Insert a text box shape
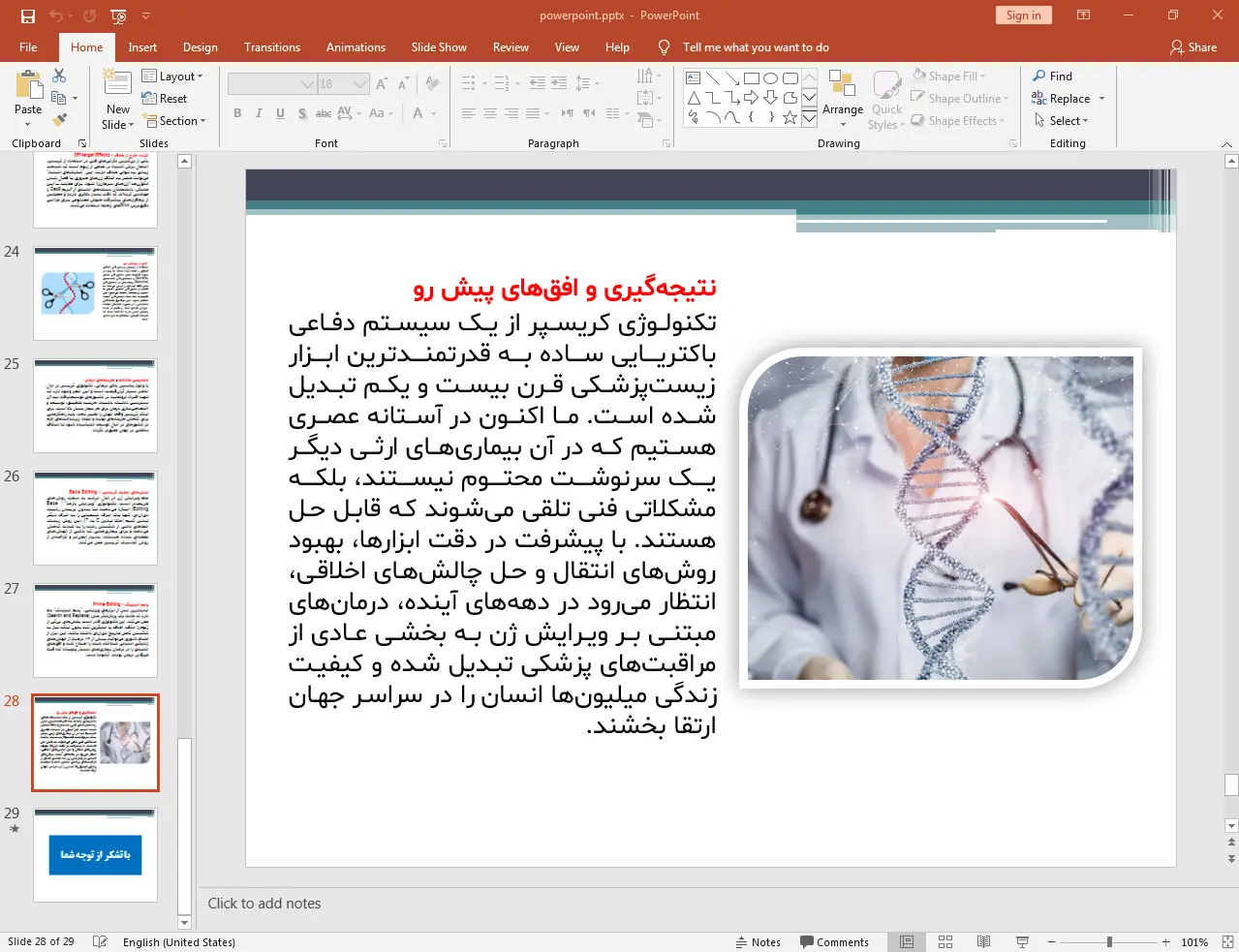 [694, 78]
